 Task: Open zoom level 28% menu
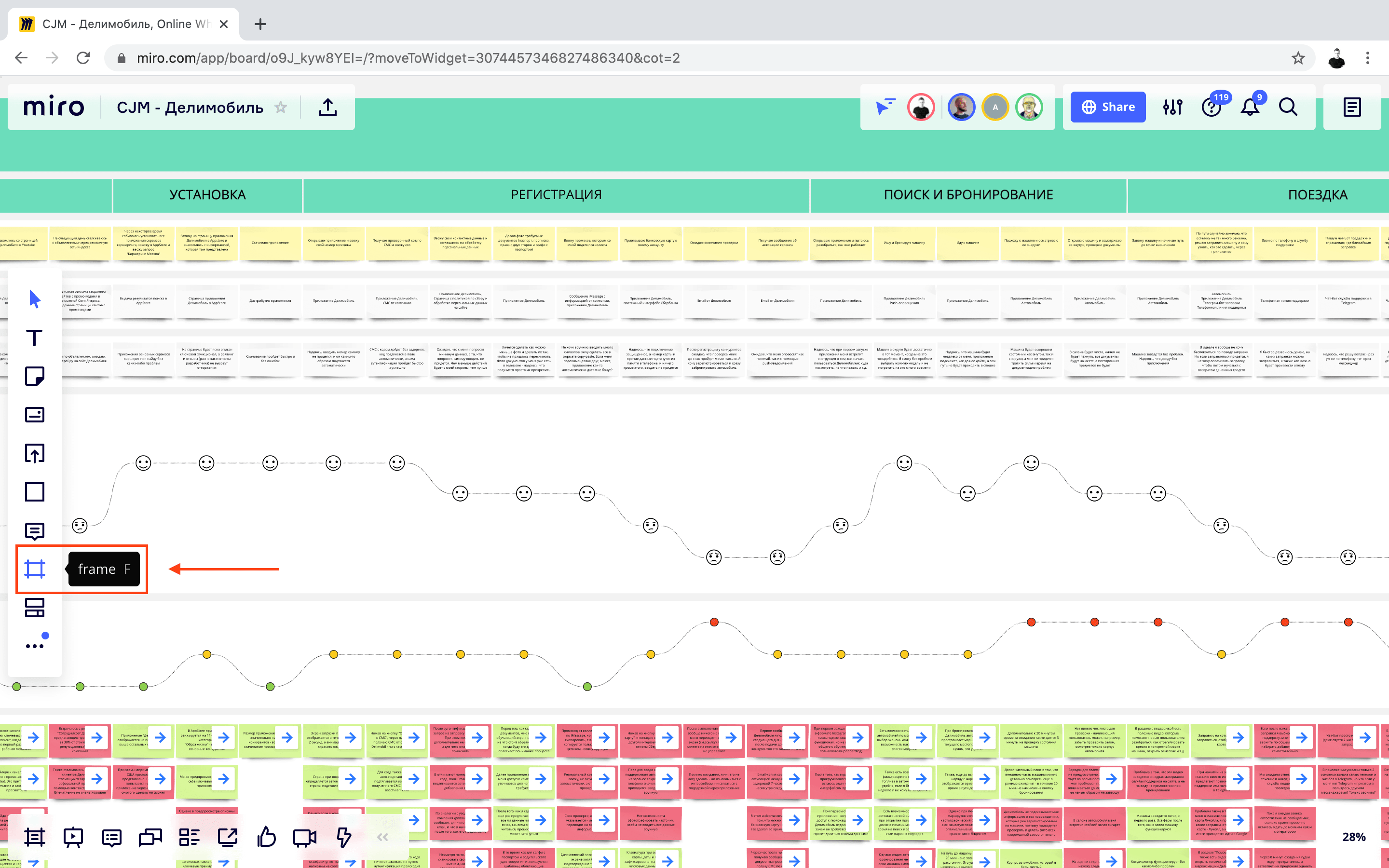click(x=1353, y=837)
